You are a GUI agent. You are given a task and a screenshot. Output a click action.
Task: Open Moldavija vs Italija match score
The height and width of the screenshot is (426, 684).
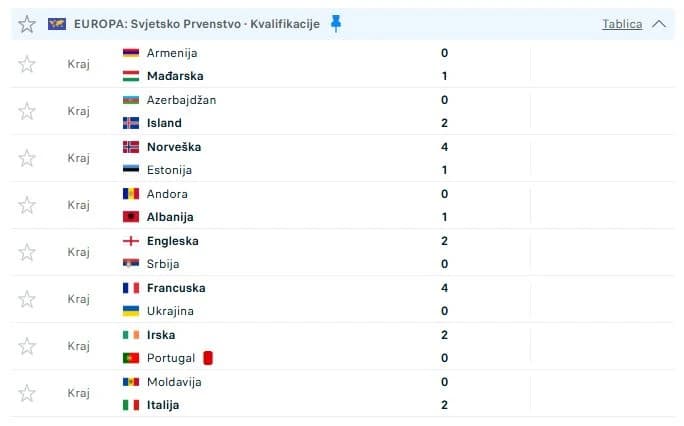coord(444,393)
